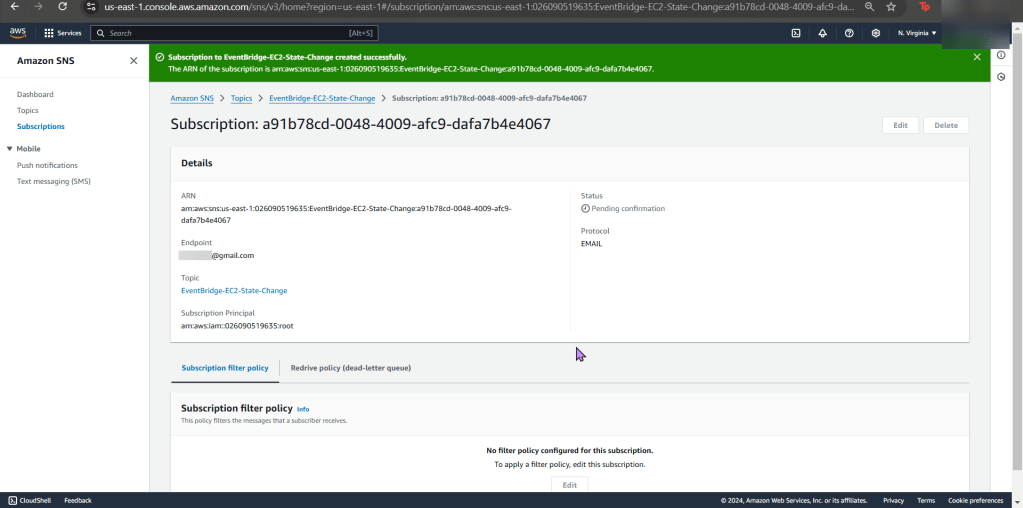Click the AWS logo home icon
This screenshot has width=1023, height=508.
[x=18, y=33]
